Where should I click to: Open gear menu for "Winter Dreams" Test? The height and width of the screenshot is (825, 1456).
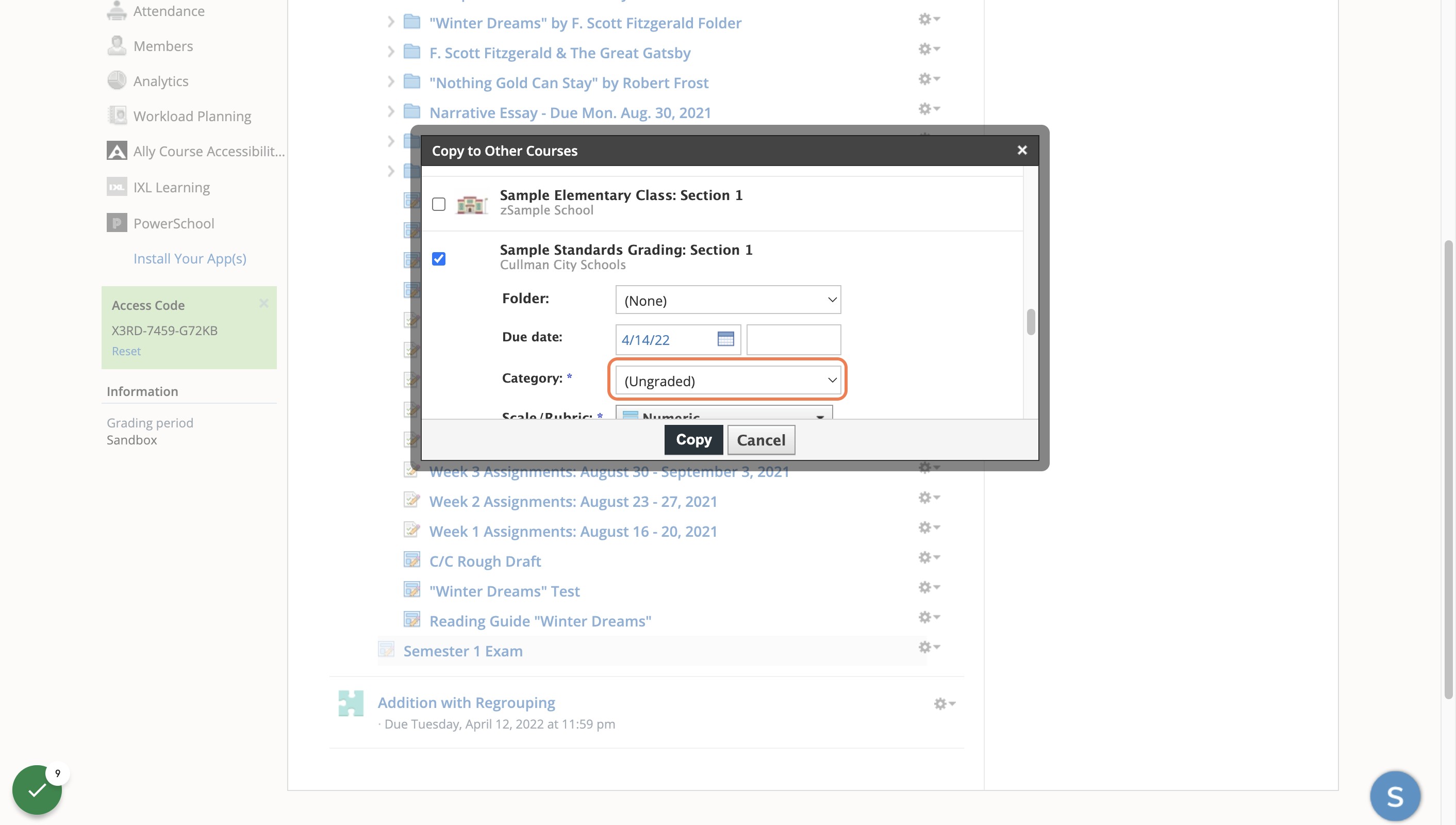click(929, 588)
